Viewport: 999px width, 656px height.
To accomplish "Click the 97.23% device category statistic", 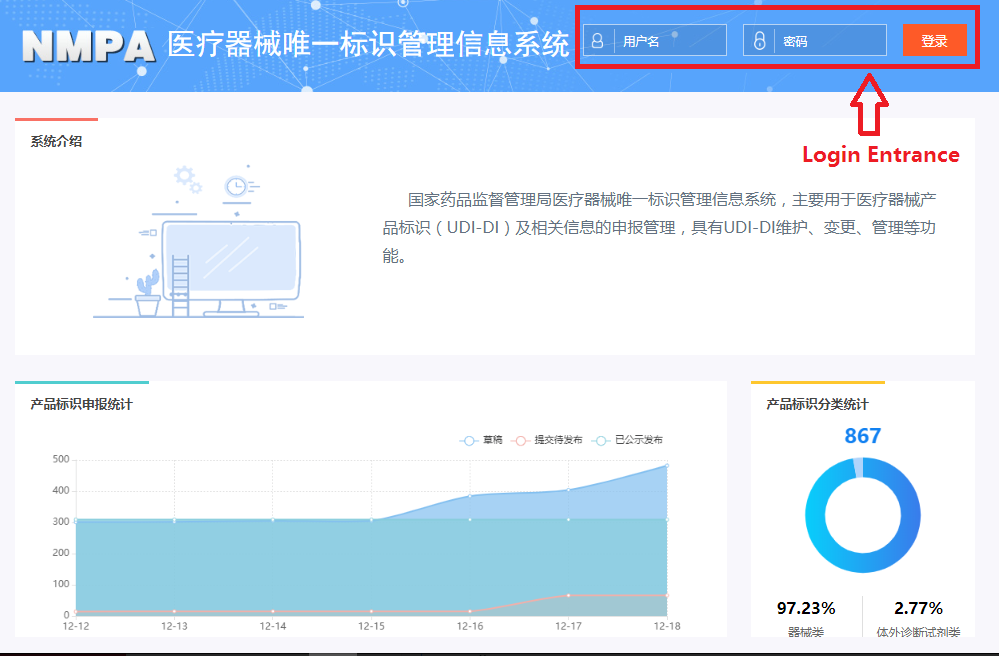I will coord(805,608).
